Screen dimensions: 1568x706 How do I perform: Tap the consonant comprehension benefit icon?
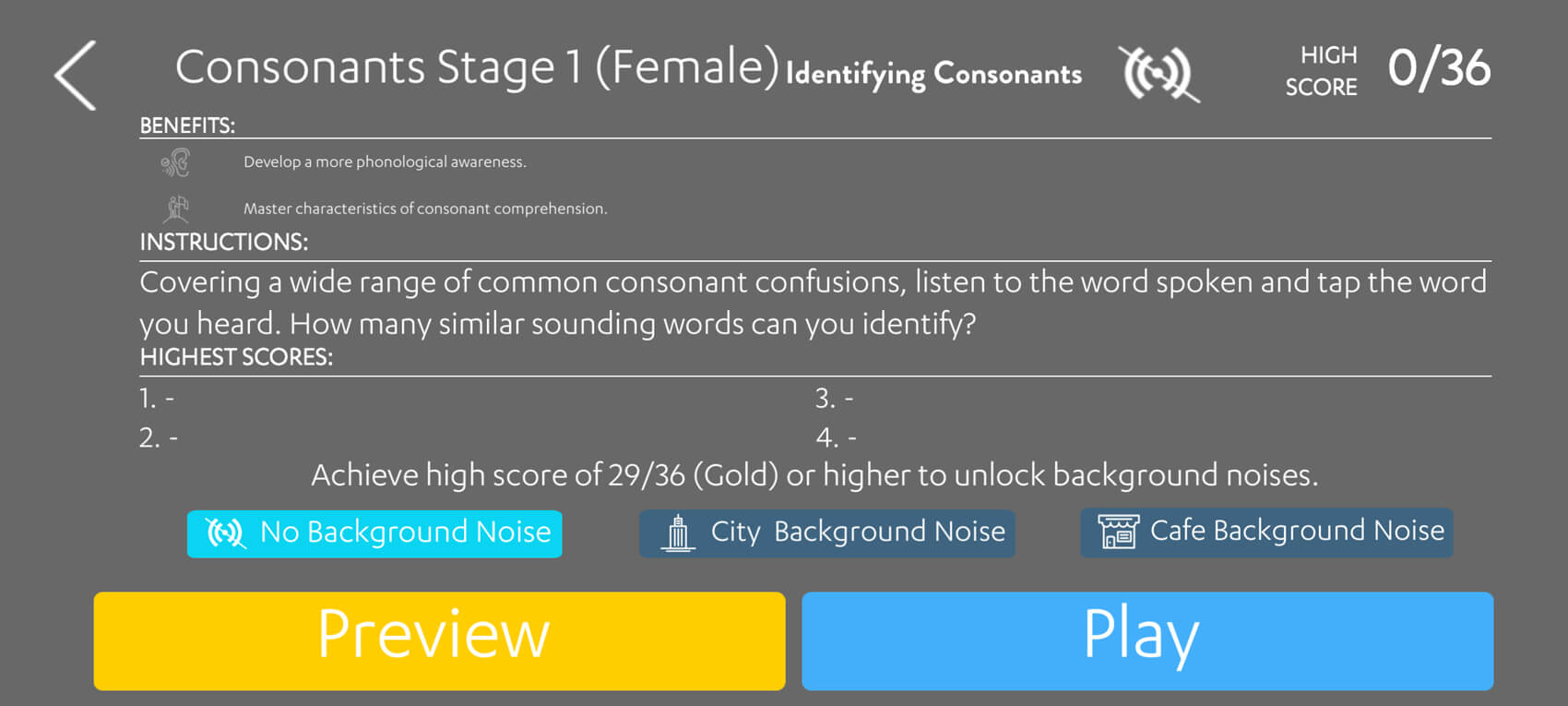click(176, 209)
